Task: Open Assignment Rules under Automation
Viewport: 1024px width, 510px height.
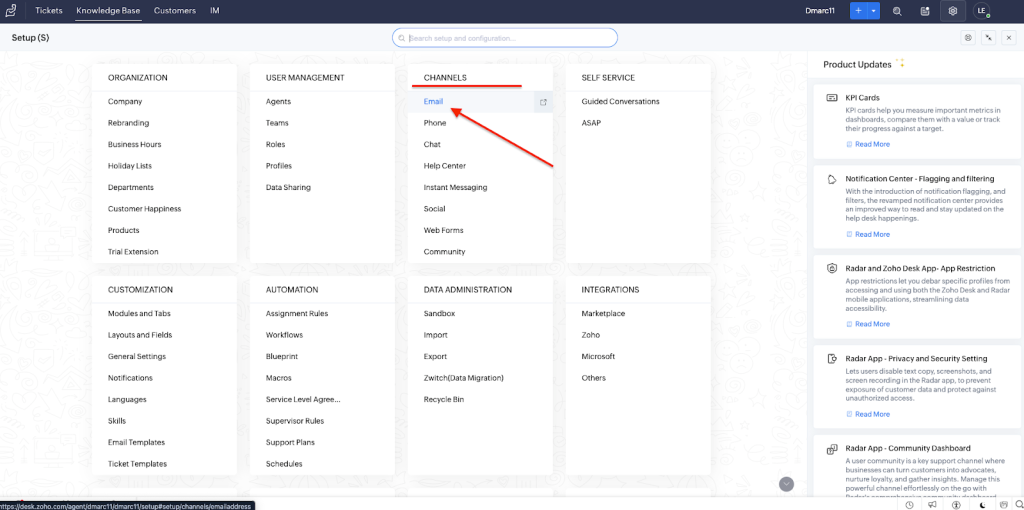Action: [x=296, y=314]
